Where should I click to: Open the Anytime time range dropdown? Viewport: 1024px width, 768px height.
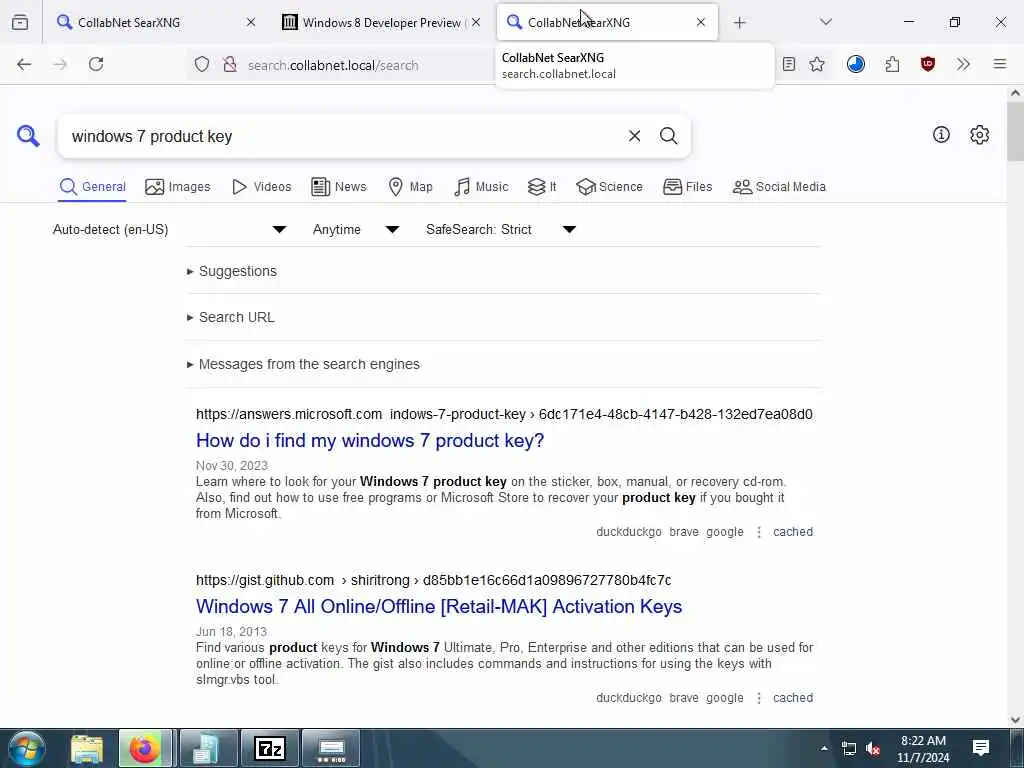tap(356, 229)
